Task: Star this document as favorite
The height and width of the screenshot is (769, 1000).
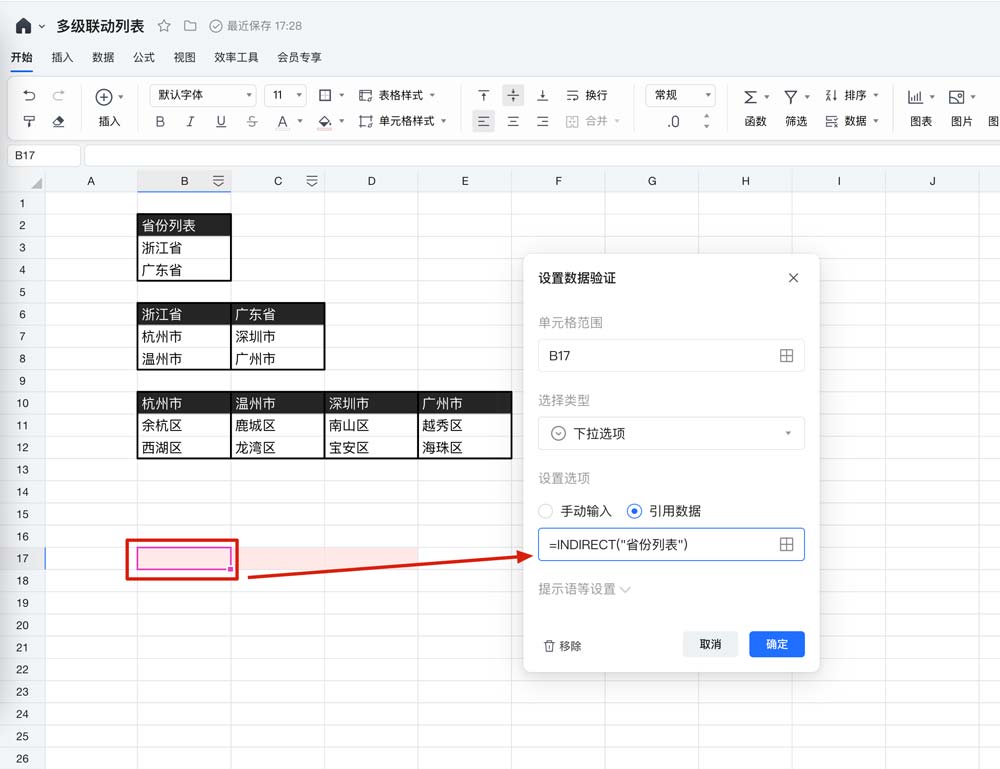Action: (164, 26)
